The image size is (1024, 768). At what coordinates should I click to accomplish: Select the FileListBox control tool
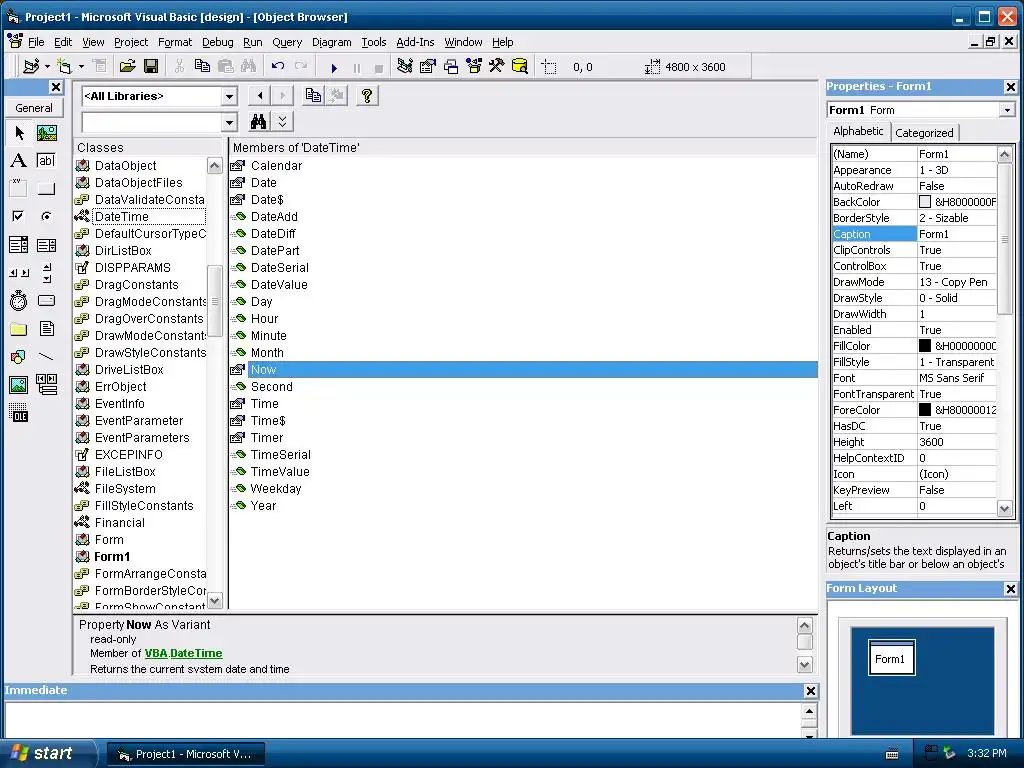click(46, 328)
